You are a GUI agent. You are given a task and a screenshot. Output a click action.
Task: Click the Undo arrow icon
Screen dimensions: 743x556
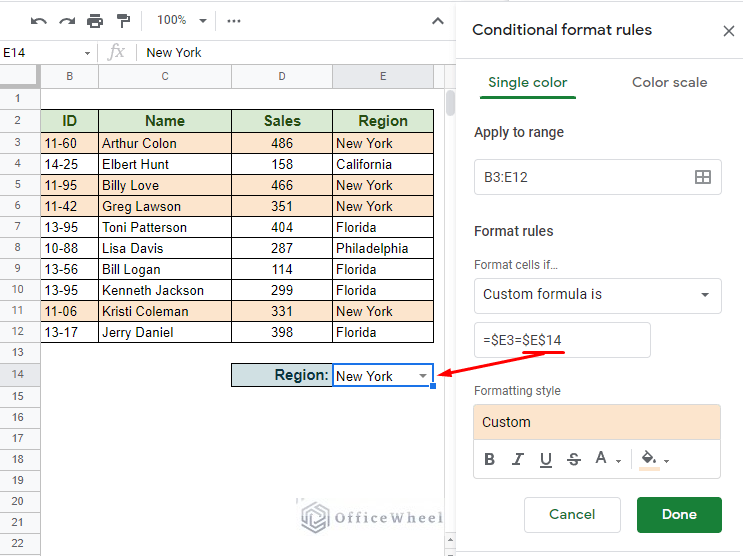point(39,20)
